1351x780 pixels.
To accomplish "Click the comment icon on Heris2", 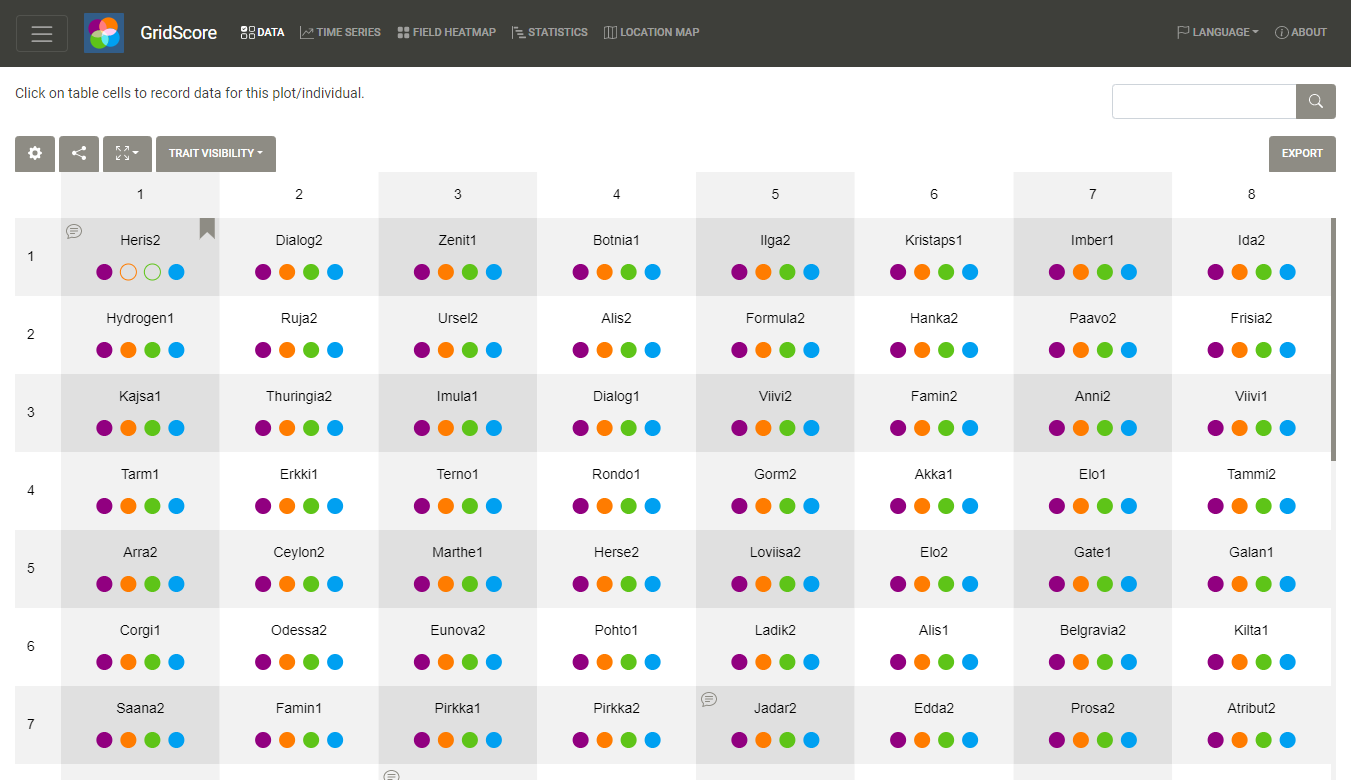I will (74, 231).
